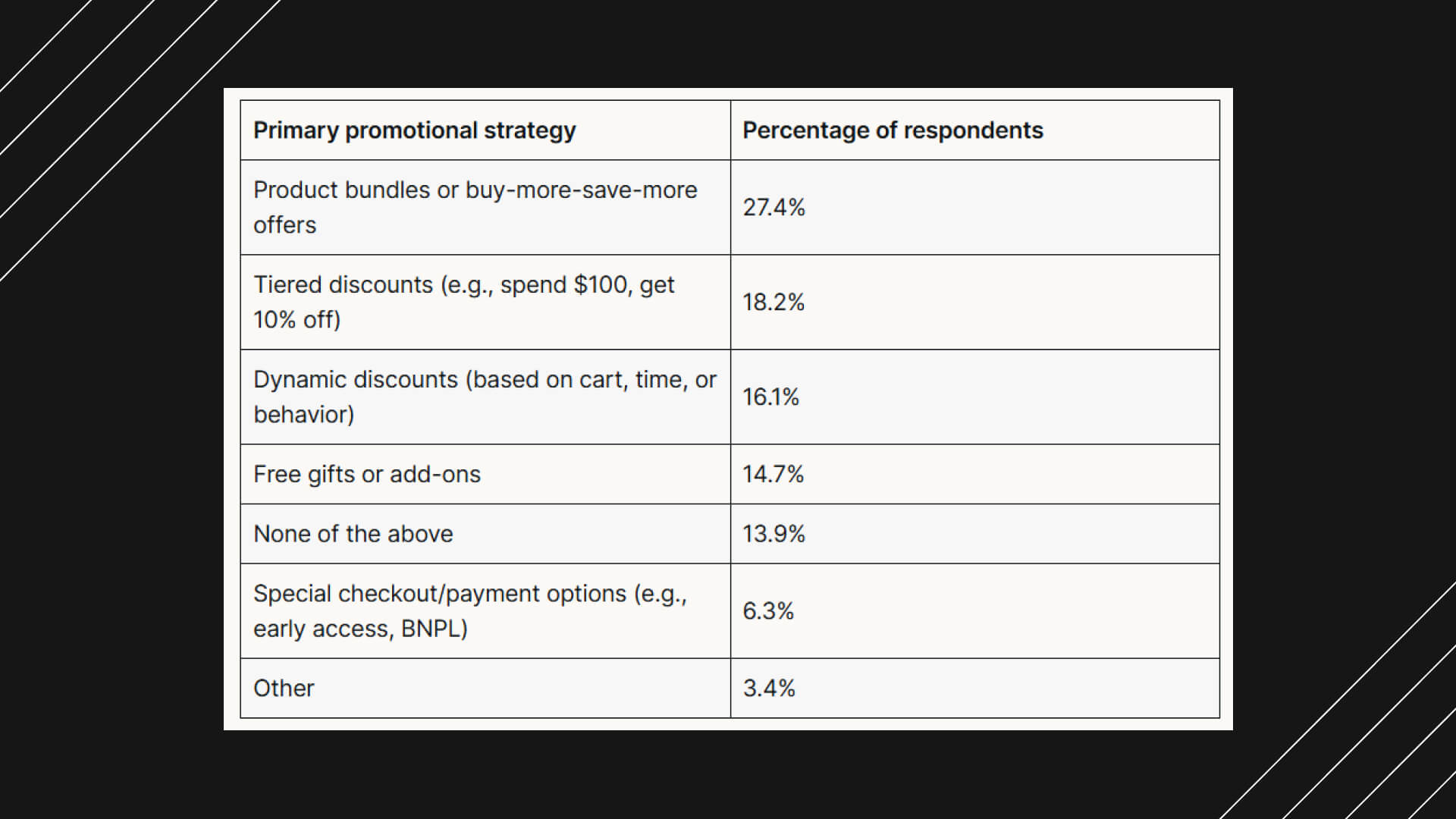Click the word "behavior)" in Dynamic discounts
Viewport: 1456px width, 819px height.
303,415
